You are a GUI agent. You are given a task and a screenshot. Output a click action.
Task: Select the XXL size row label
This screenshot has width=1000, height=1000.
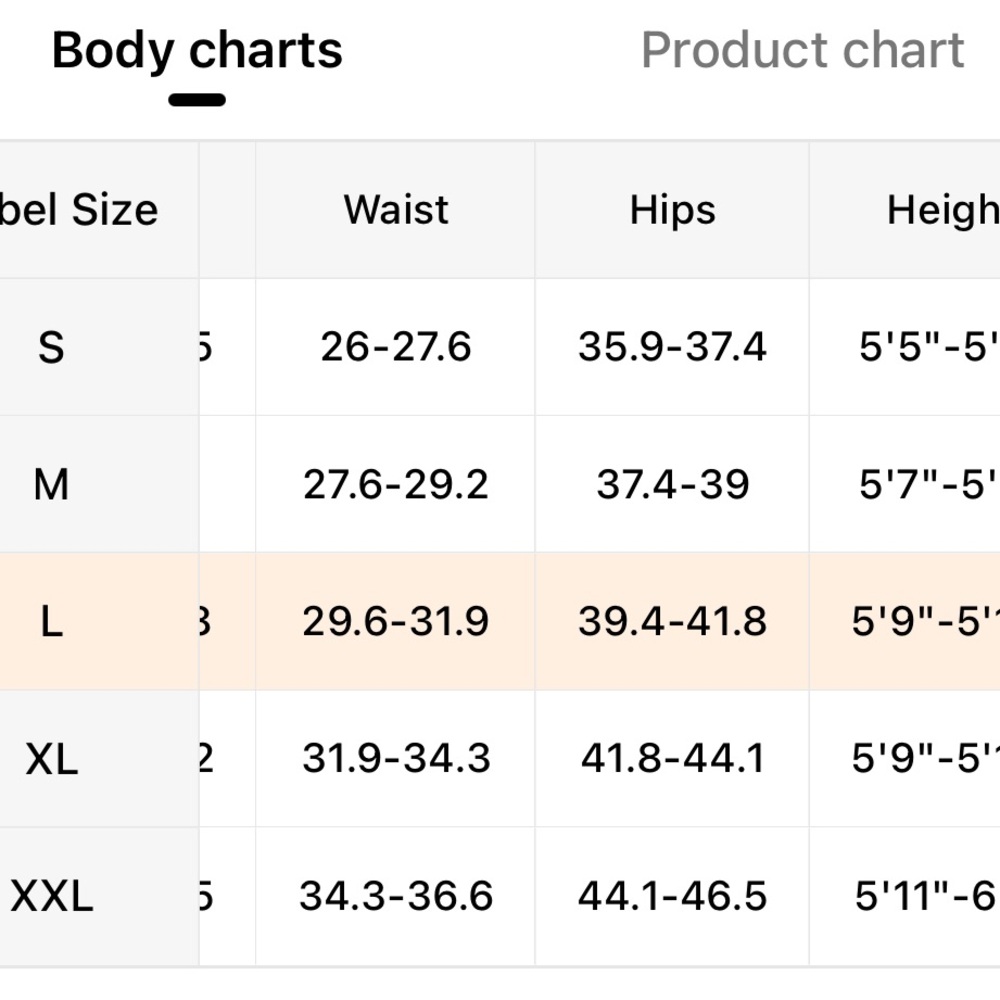tap(51, 896)
